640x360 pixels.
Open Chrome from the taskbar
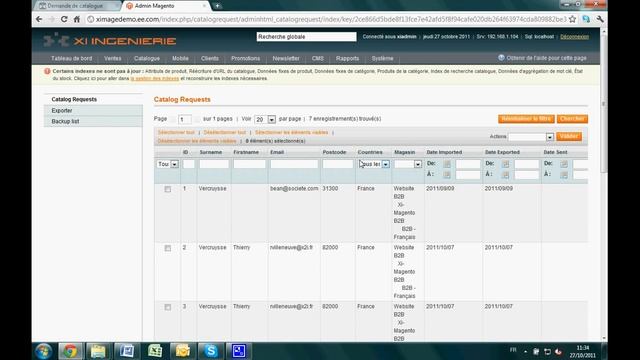[x=70, y=351]
